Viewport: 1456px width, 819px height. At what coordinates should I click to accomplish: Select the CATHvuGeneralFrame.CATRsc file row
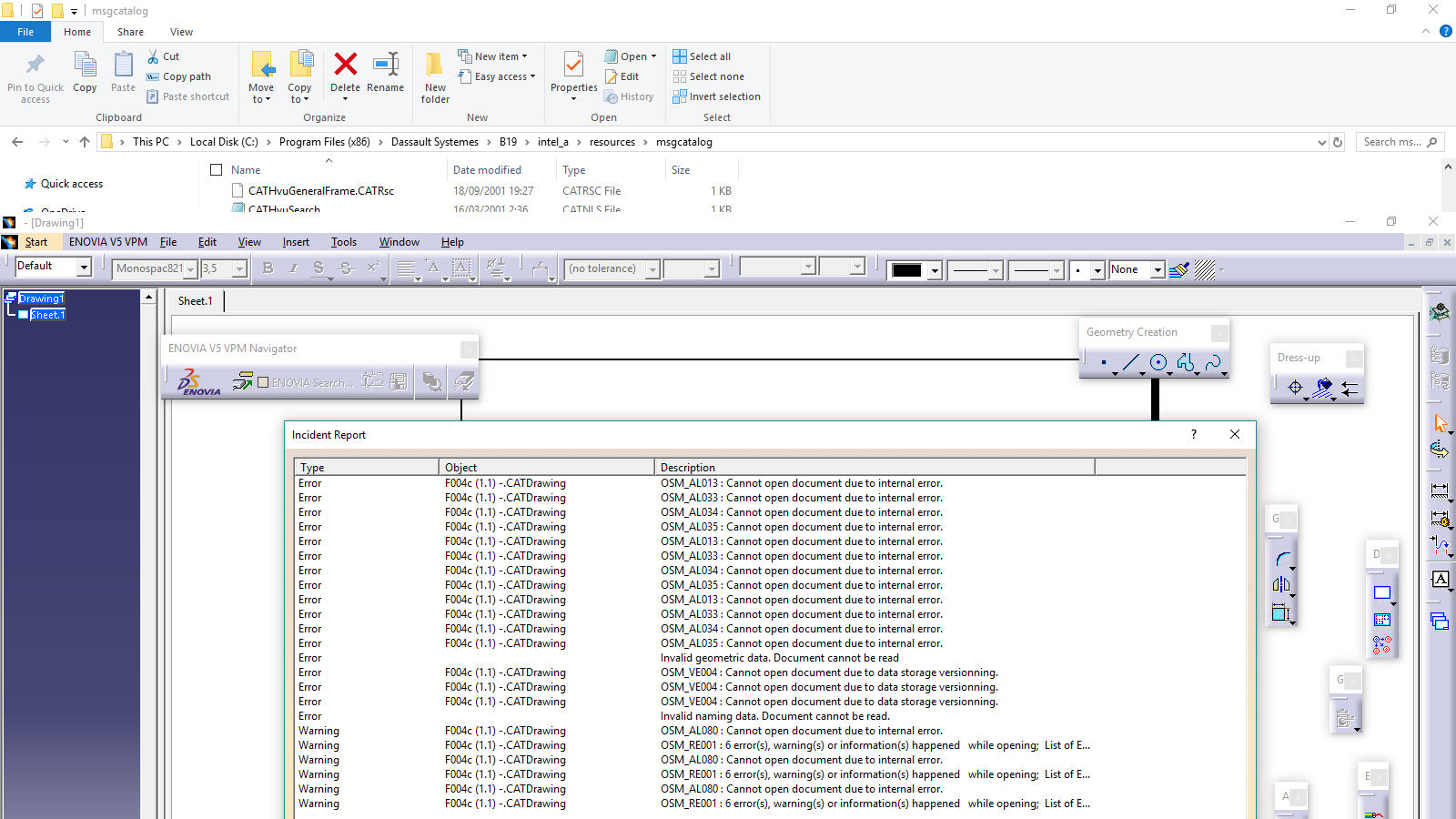[x=320, y=191]
